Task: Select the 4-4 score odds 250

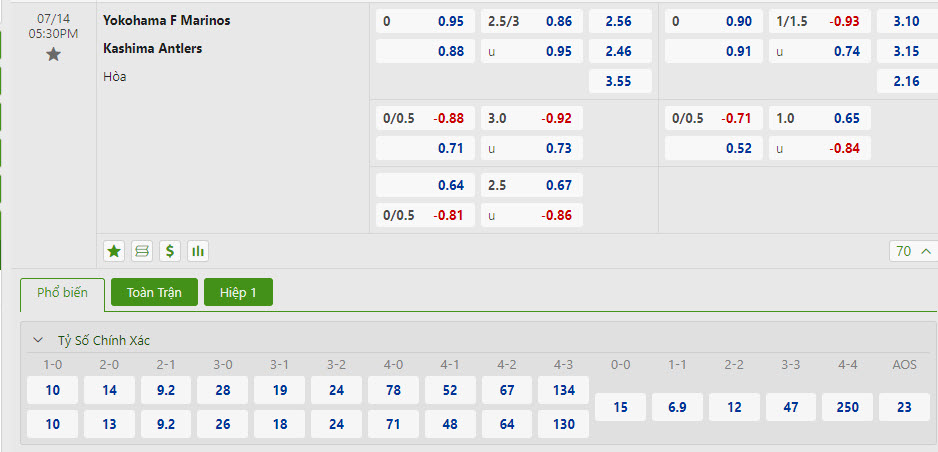Action: (848, 407)
